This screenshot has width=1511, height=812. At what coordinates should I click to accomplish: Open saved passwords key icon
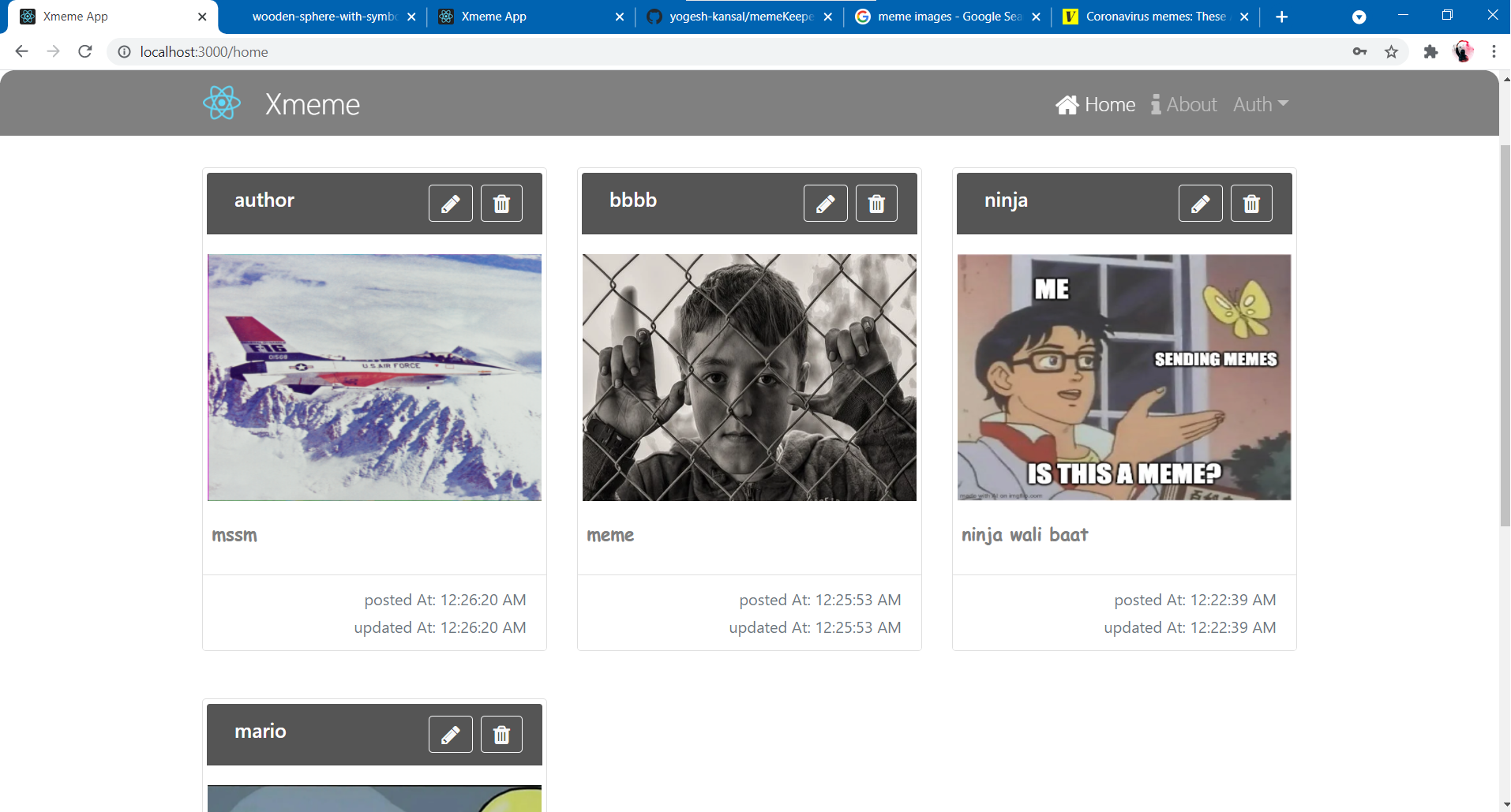(1359, 51)
